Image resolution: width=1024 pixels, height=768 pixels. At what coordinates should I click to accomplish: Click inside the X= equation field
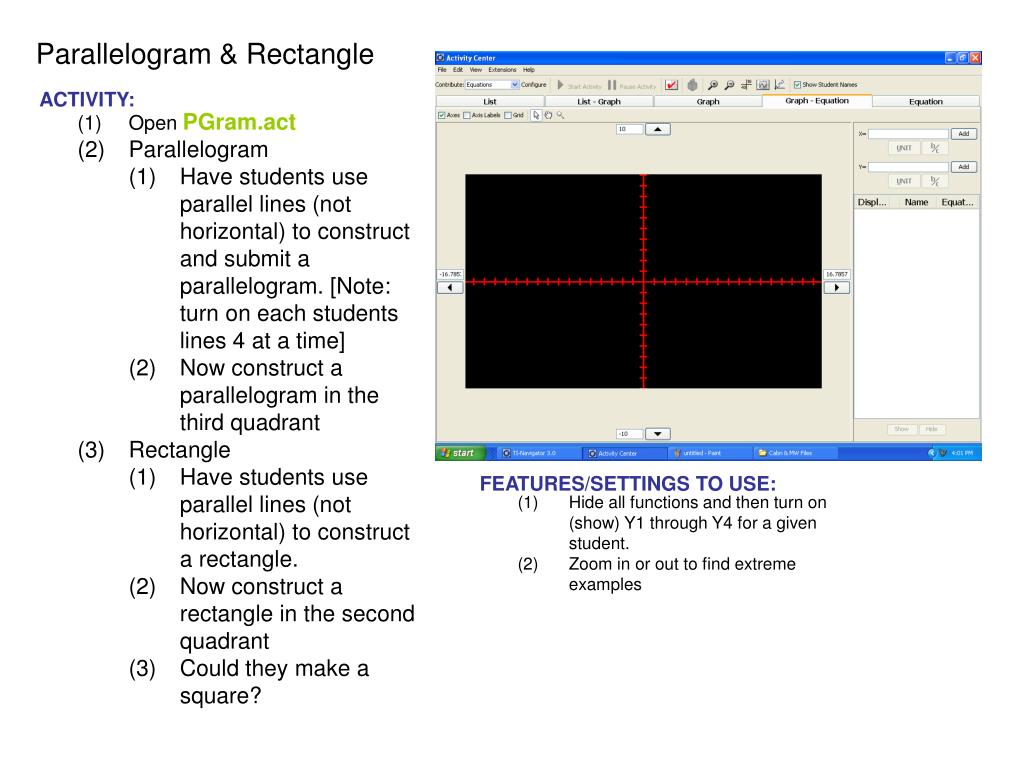908,134
